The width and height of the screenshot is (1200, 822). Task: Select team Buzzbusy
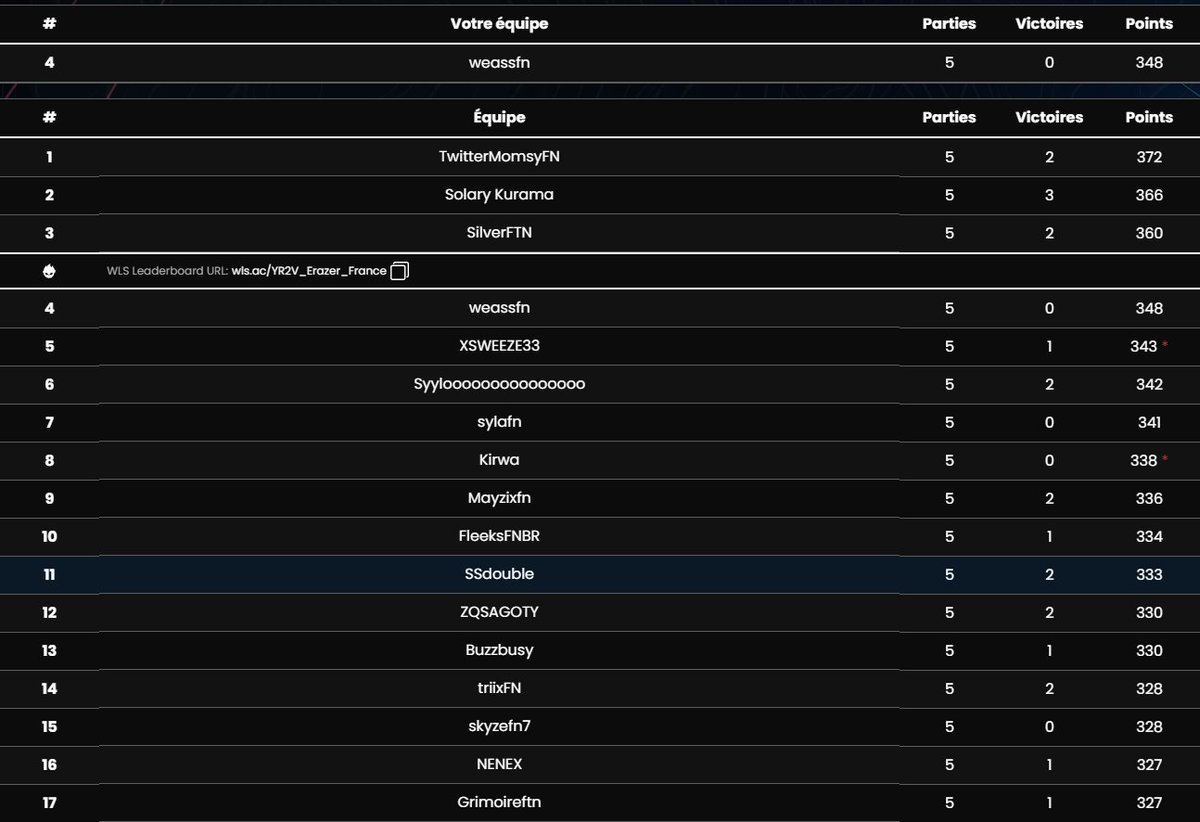pyautogui.click(x=499, y=650)
